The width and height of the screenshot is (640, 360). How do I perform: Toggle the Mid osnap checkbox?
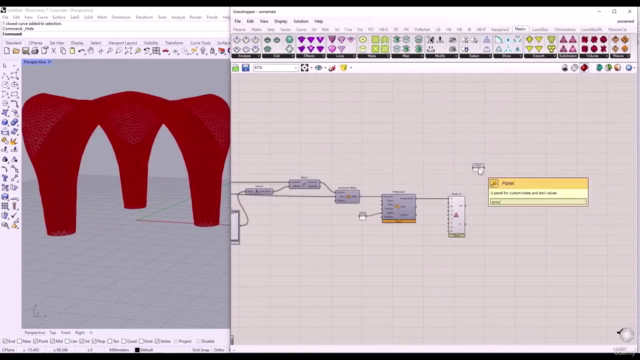[x=53, y=341]
